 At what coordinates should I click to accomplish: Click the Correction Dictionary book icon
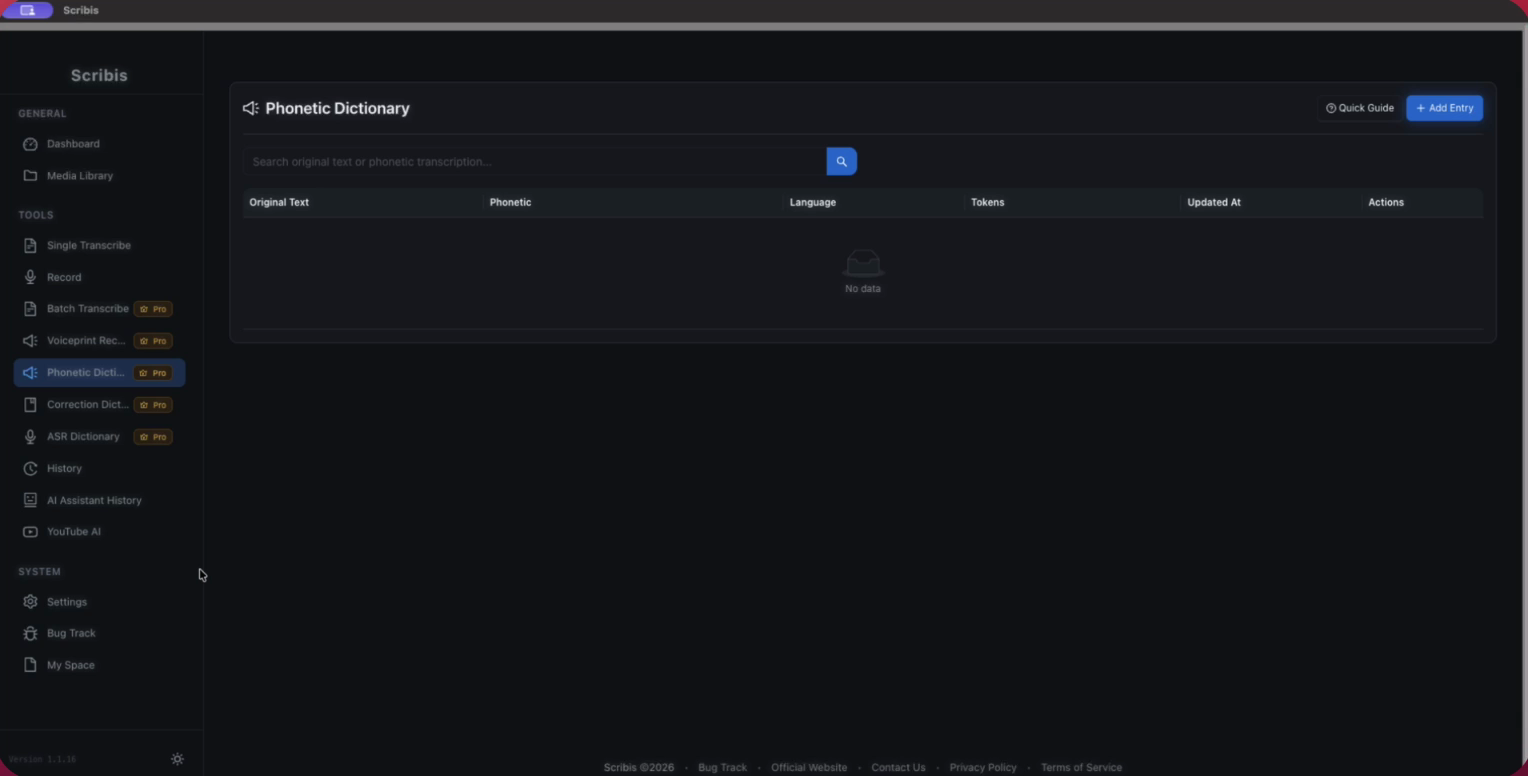pyautogui.click(x=30, y=405)
